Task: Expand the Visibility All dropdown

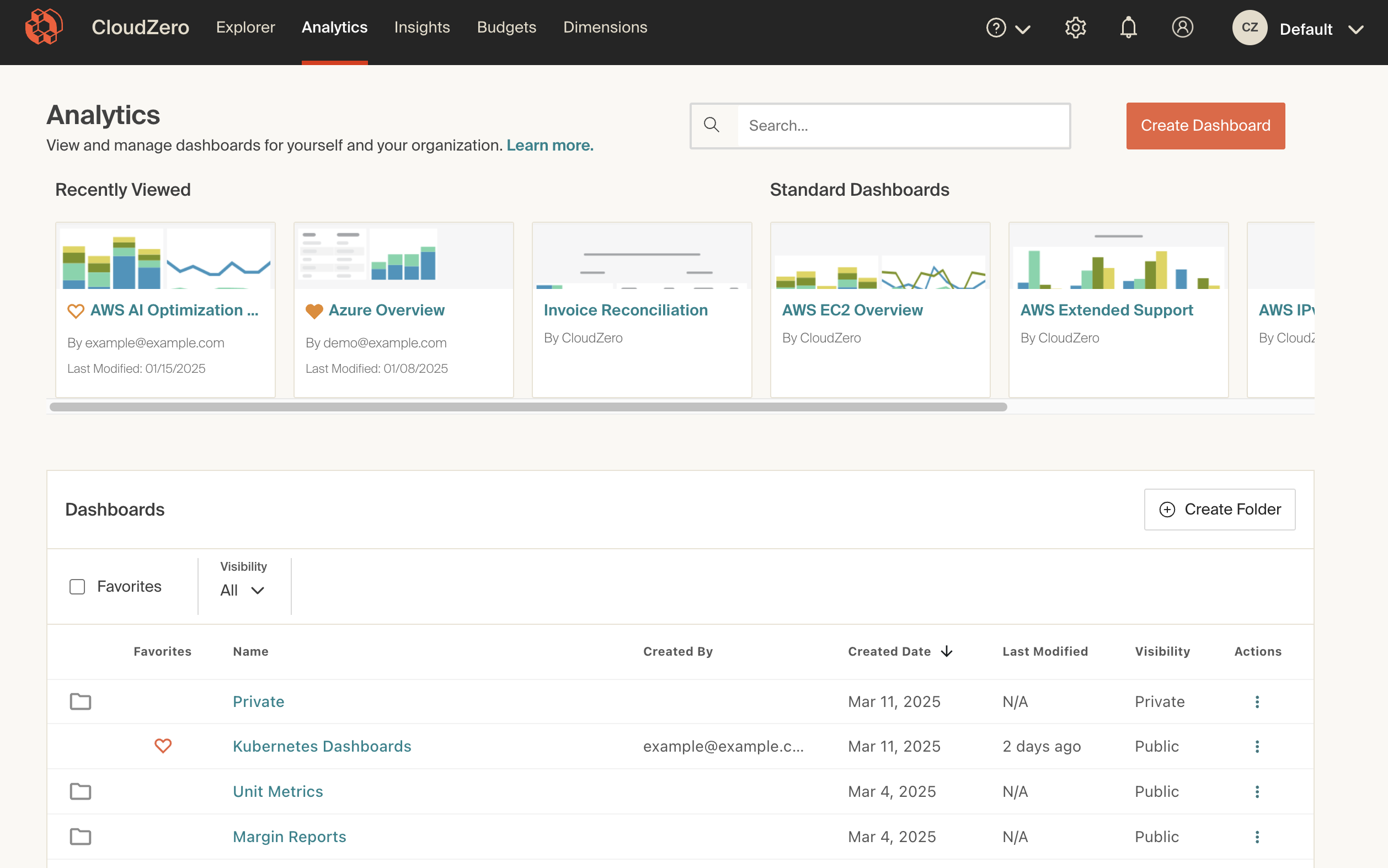Action: tap(242, 590)
